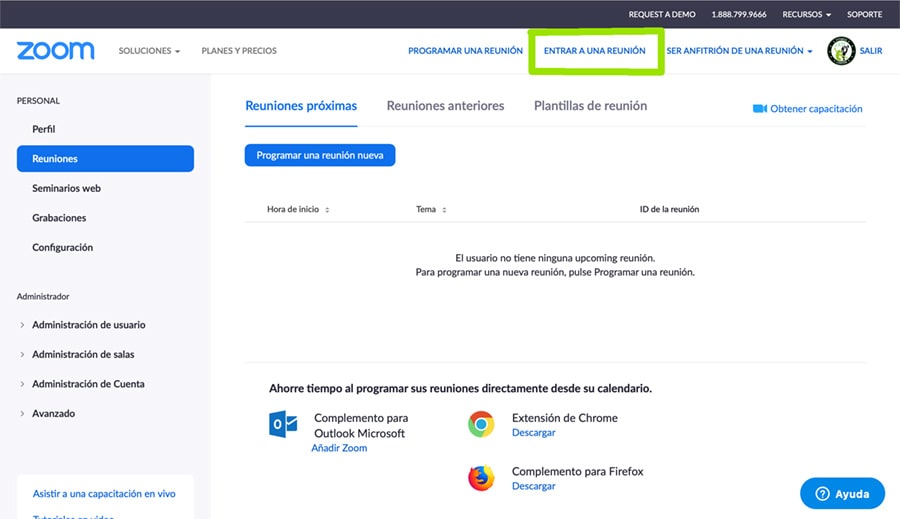Viewport: 900px width, 519px height.
Task: Click the video camera training icon
Action: coord(759,109)
